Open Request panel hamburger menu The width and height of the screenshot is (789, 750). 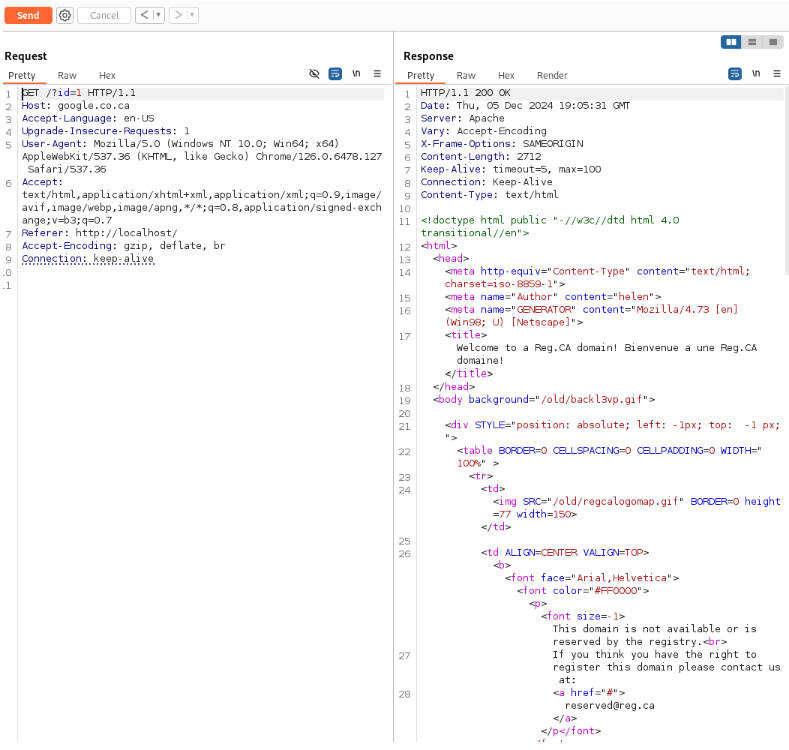(377, 74)
